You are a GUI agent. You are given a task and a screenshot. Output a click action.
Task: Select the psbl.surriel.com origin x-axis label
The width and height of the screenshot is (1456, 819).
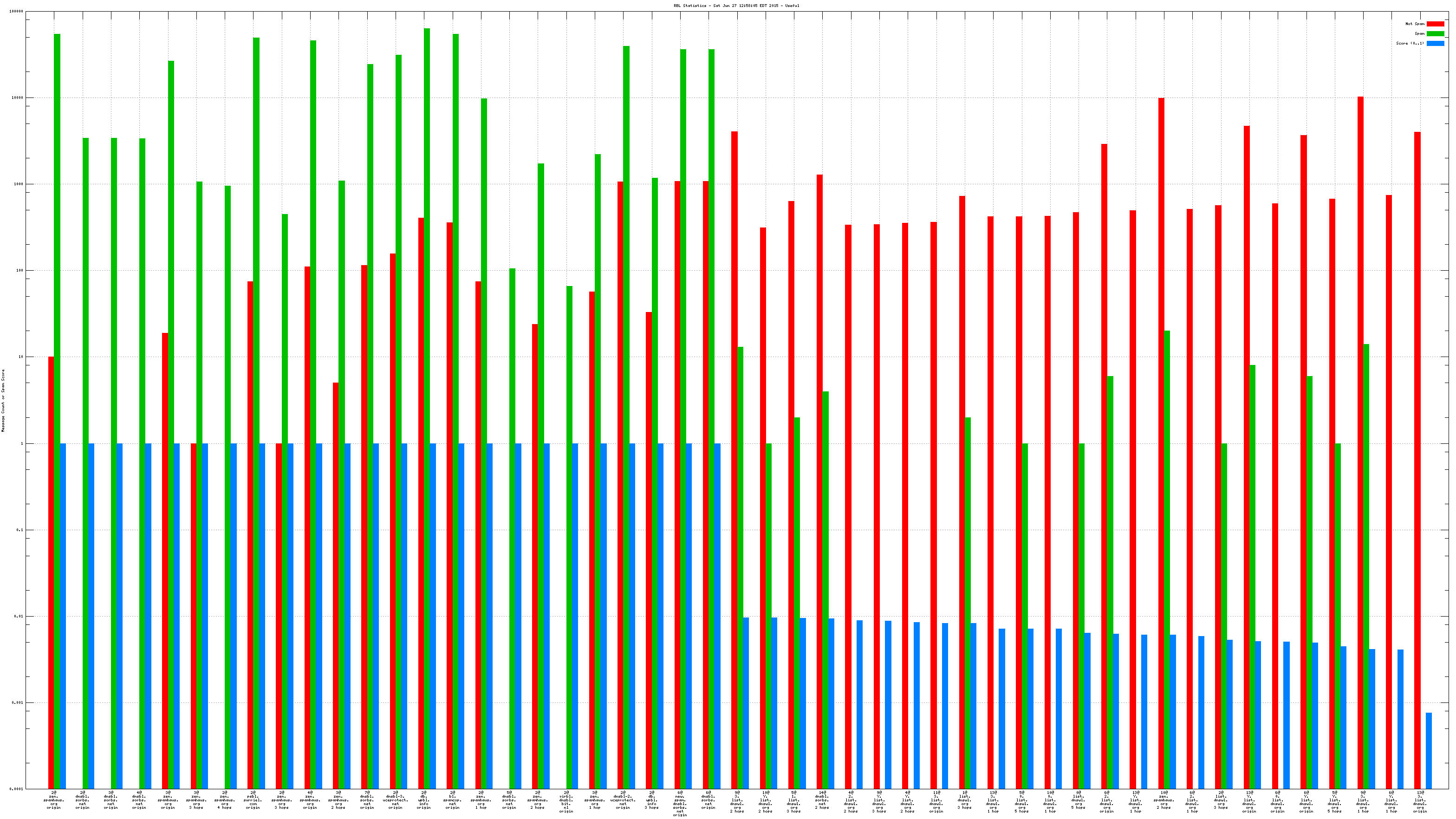tap(253, 800)
